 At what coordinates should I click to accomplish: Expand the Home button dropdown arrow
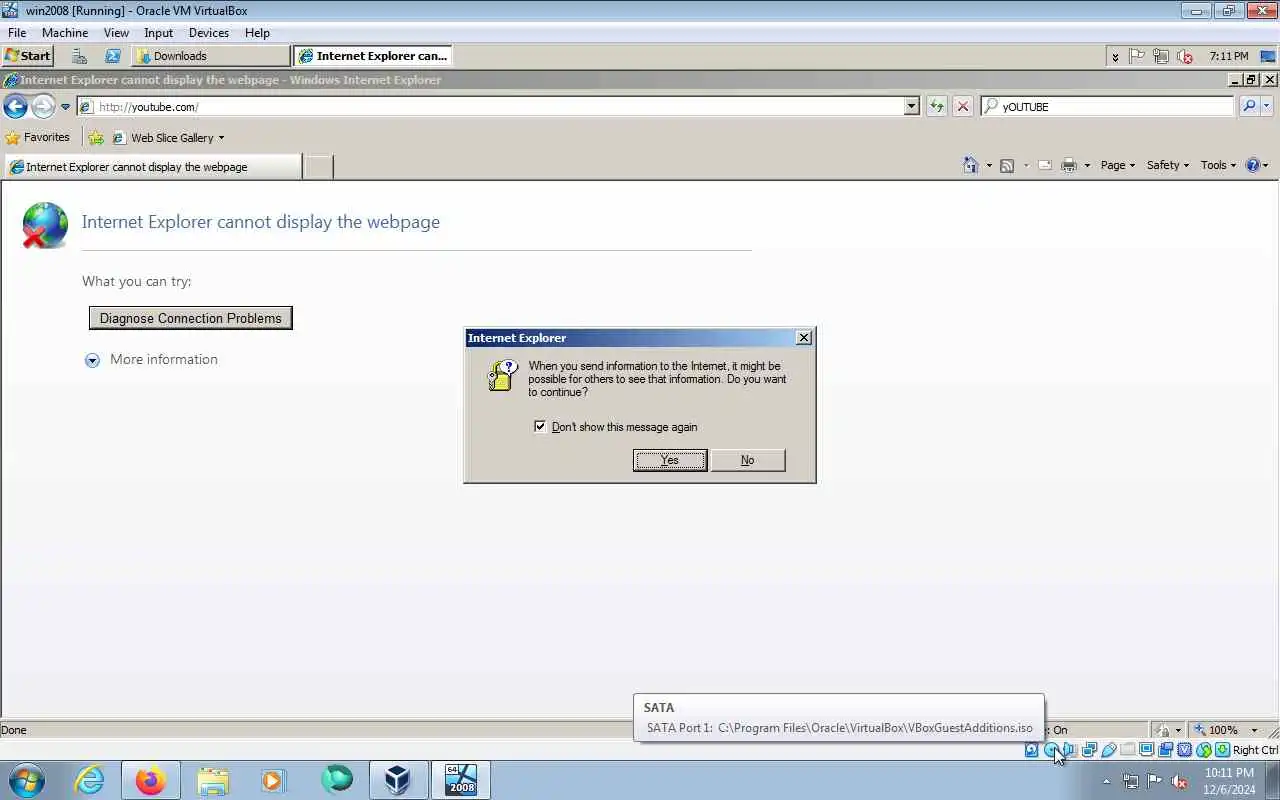point(989,165)
